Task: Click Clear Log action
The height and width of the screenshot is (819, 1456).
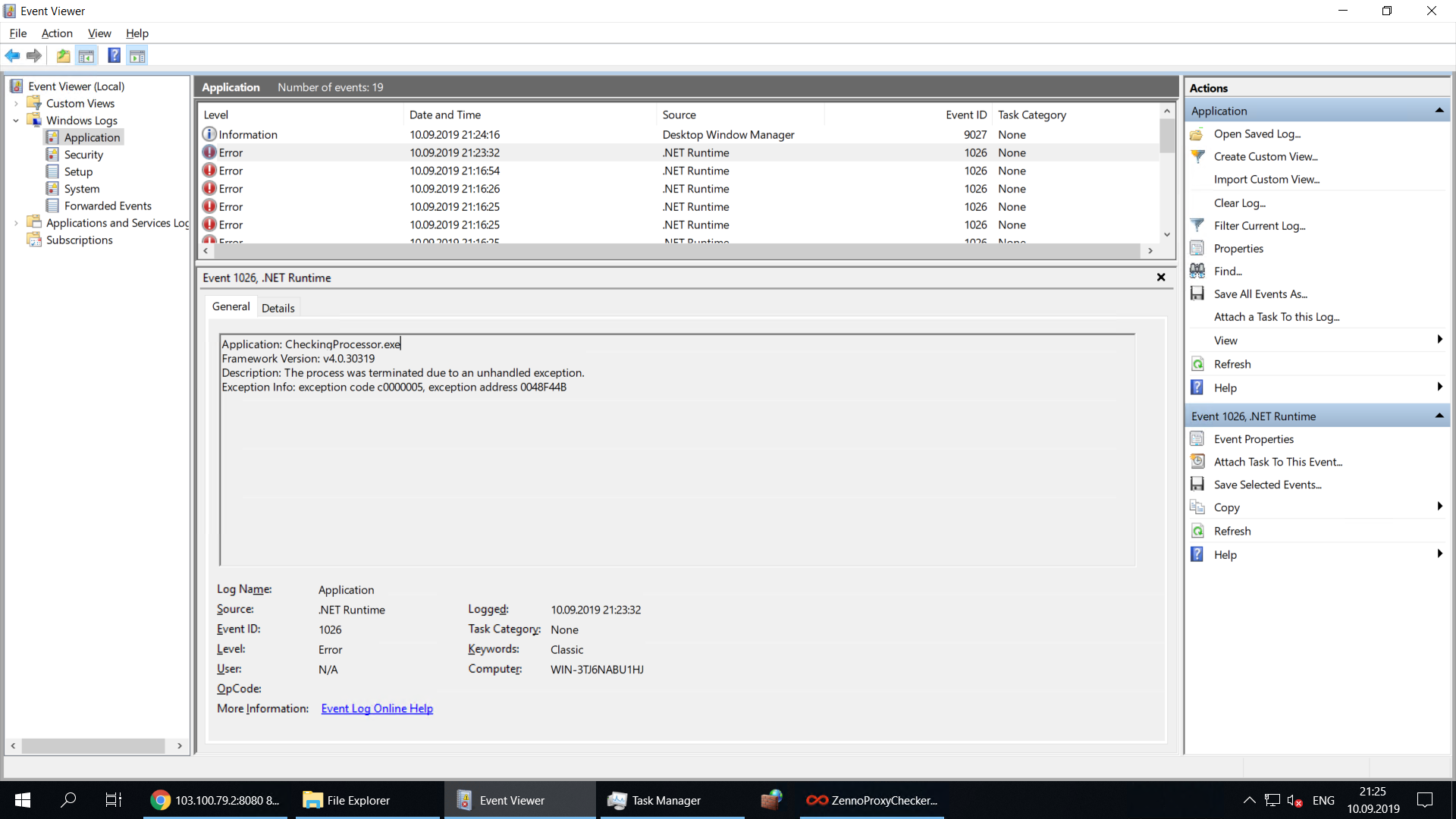Action: coord(1239,202)
